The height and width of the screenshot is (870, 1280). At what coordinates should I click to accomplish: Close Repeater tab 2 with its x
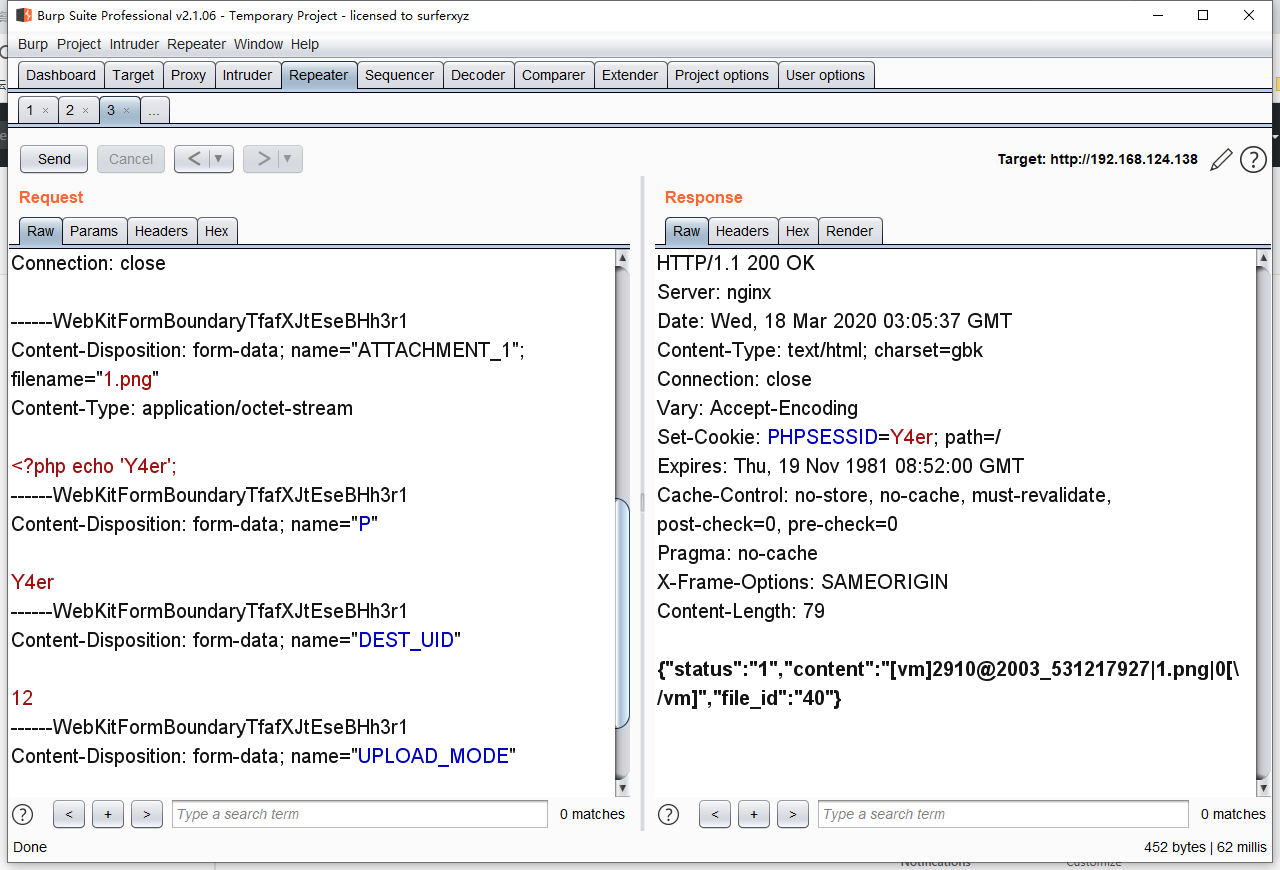point(86,111)
